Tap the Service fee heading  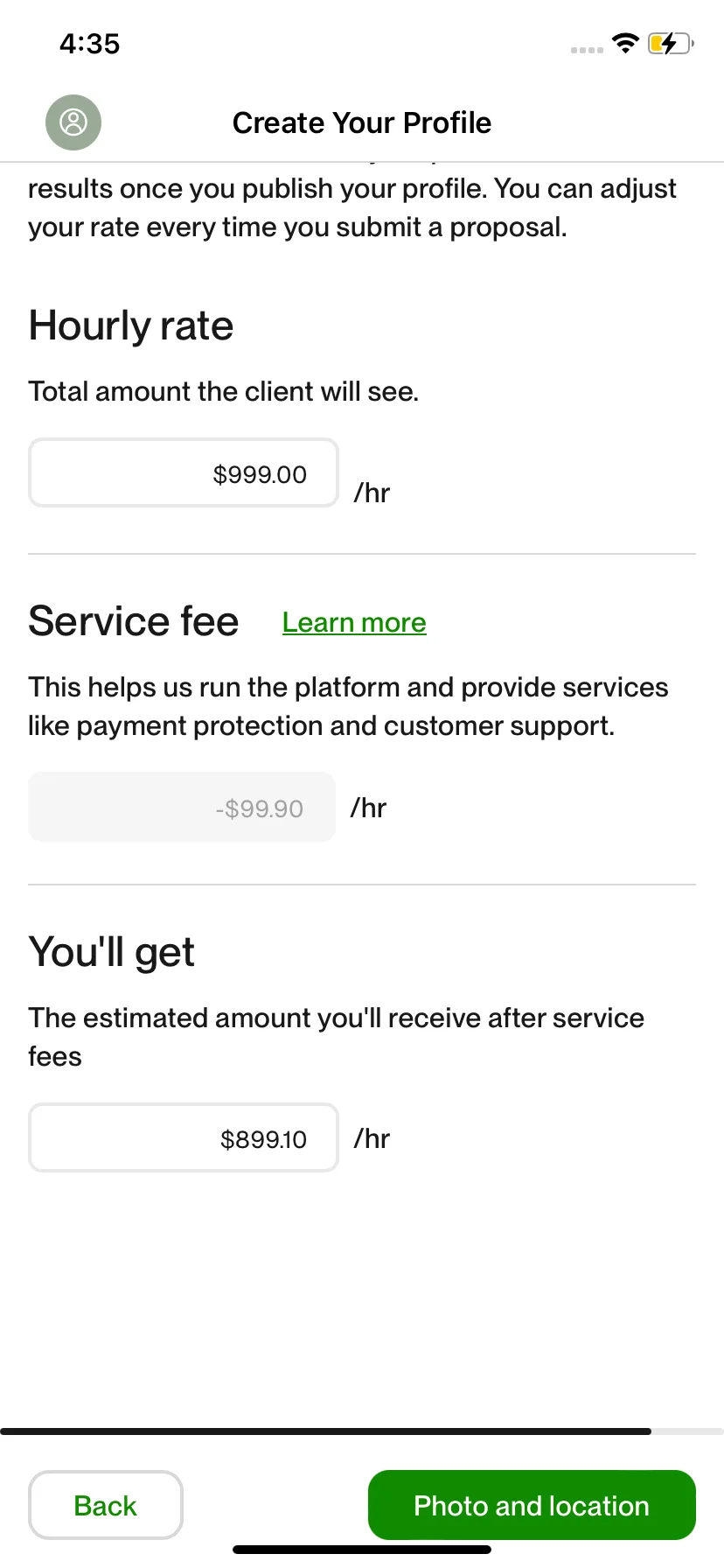pyautogui.click(x=134, y=621)
